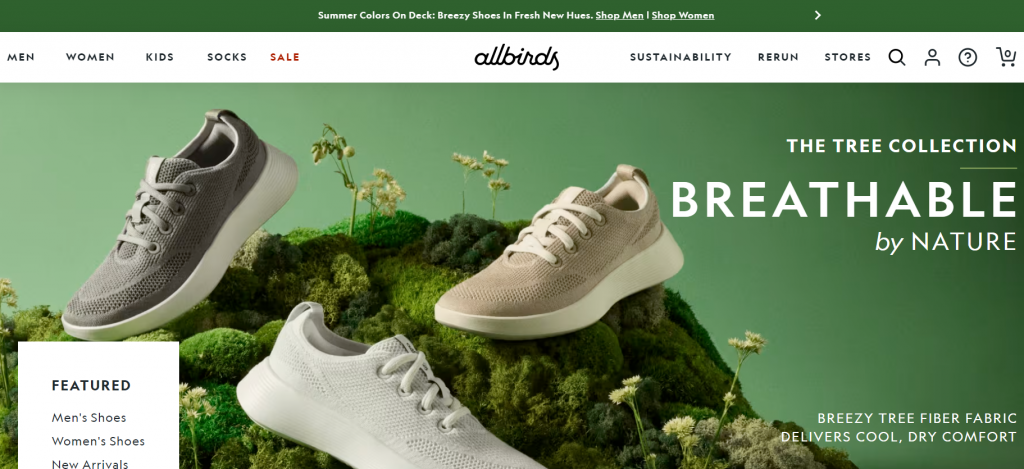Click the Breathable by Nature hero heading

pyautogui.click(x=843, y=216)
